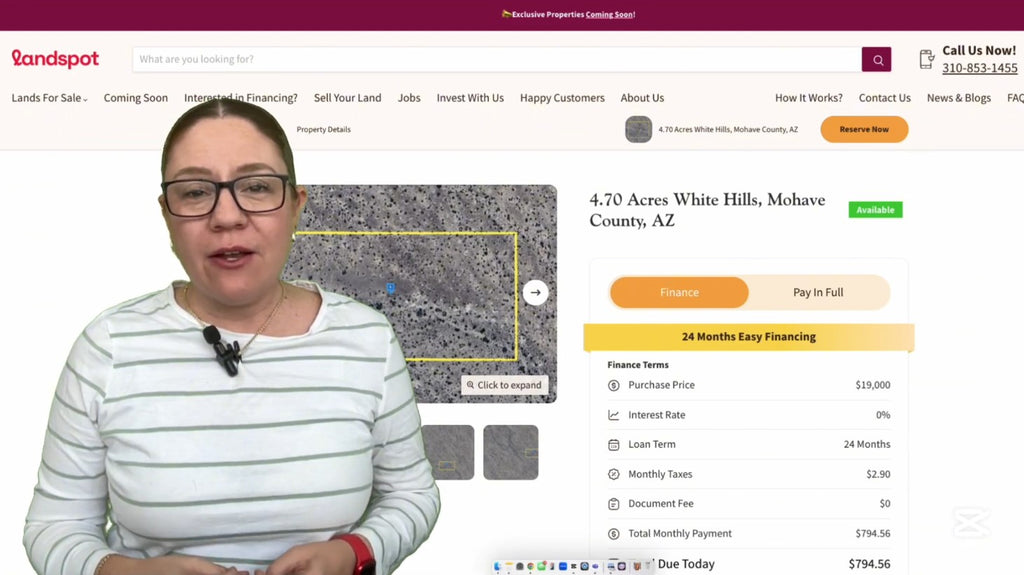This screenshot has height=575, width=1024.
Task: Click the 'What are you looking for?' search field
Action: point(496,60)
